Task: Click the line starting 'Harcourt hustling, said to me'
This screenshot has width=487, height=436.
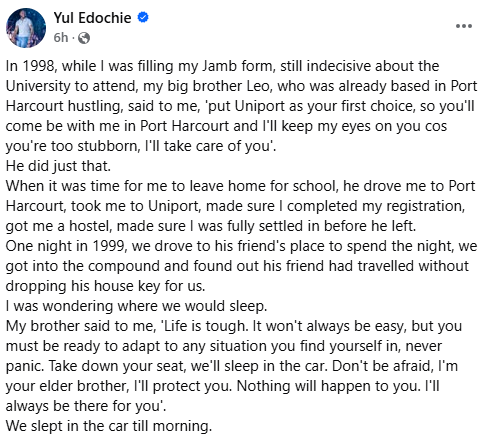Action: 240,106
